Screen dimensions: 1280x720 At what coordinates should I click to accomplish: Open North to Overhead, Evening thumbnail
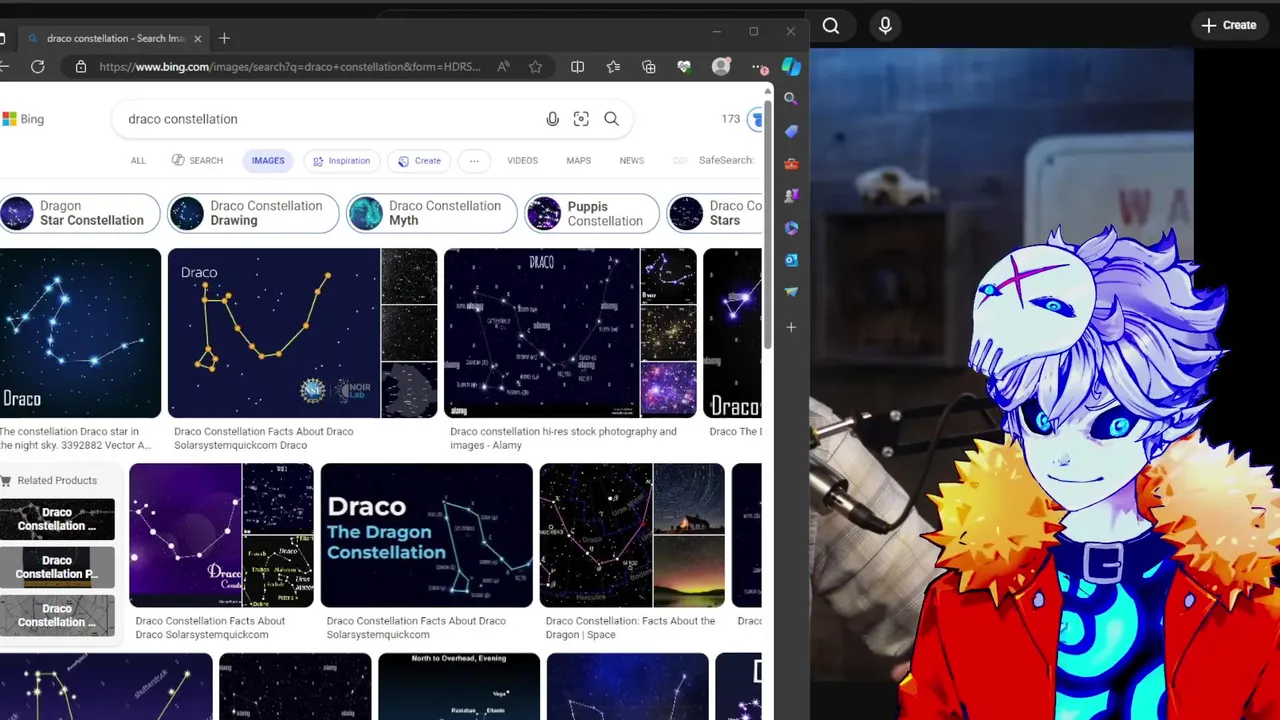(459, 686)
